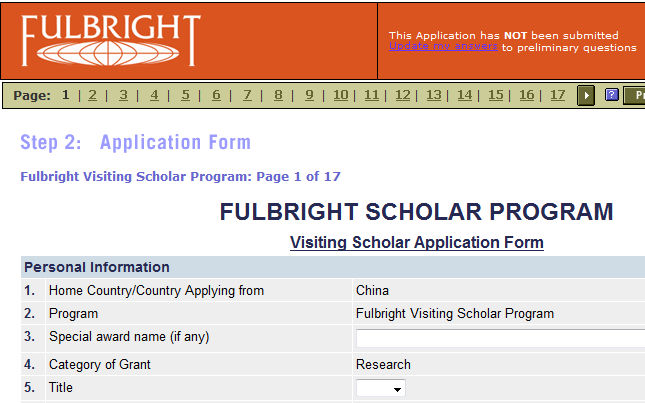Click the Fulbright logo
The width and height of the screenshot is (645, 403).
point(110,40)
